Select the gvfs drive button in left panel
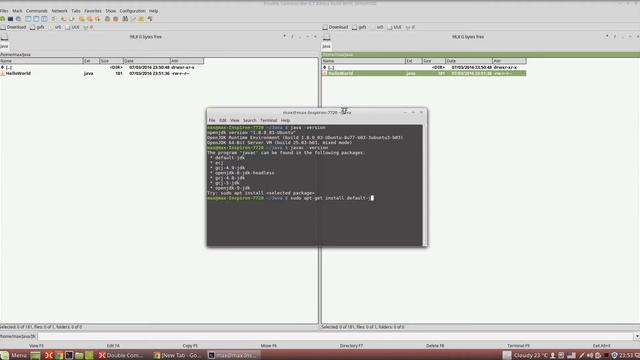This screenshot has height=360, width=640. pyautogui.click(x=37, y=27)
